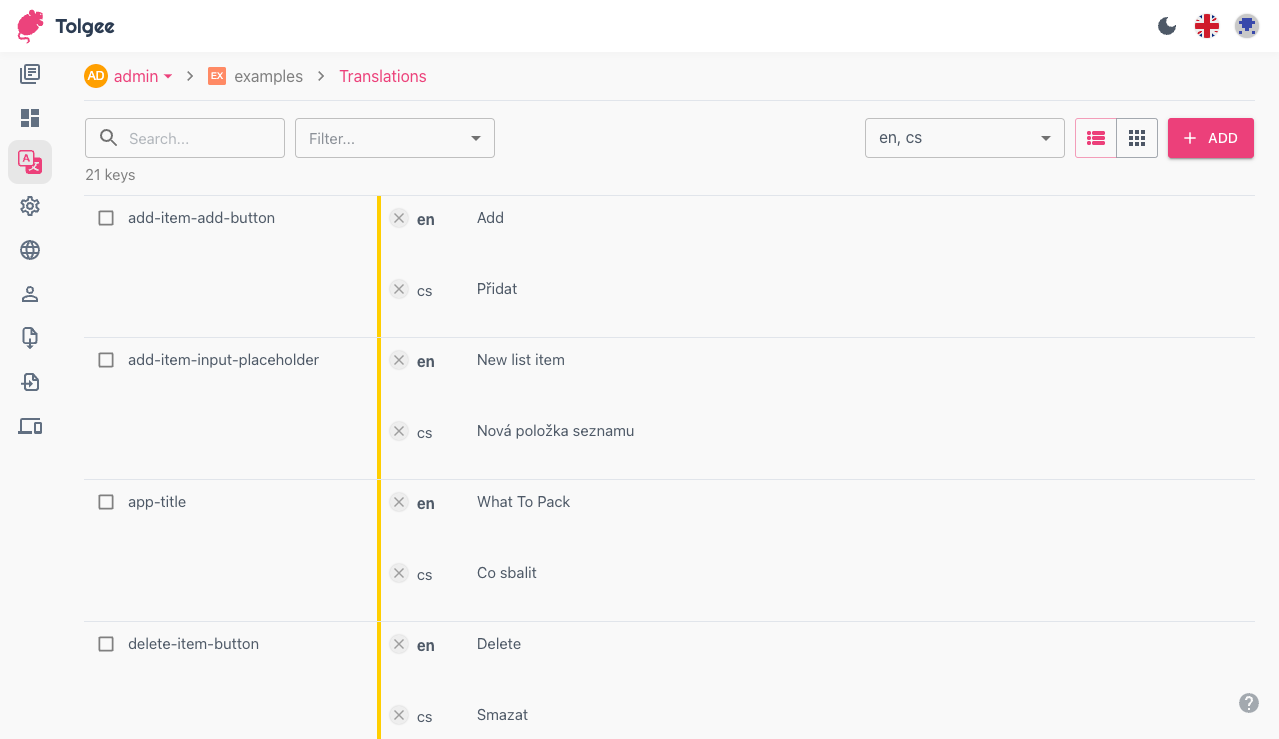The width and height of the screenshot is (1279, 739).
Task: Open user avatar menu in header
Action: (1246, 26)
